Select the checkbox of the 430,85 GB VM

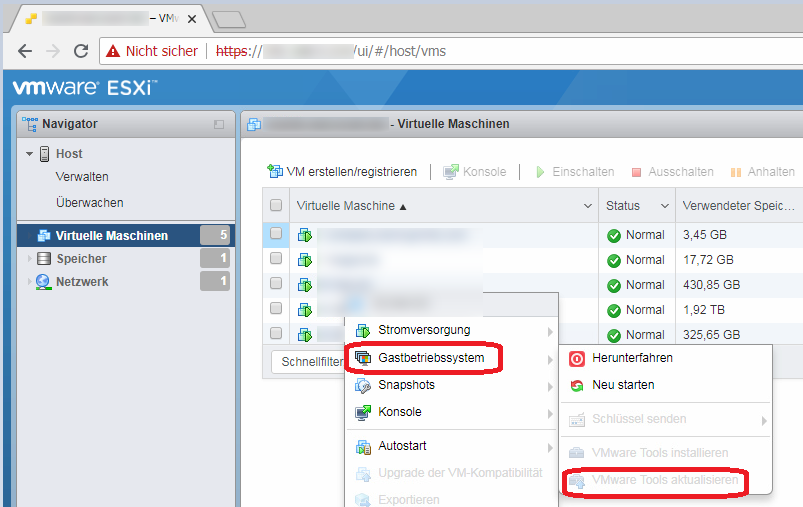276,285
